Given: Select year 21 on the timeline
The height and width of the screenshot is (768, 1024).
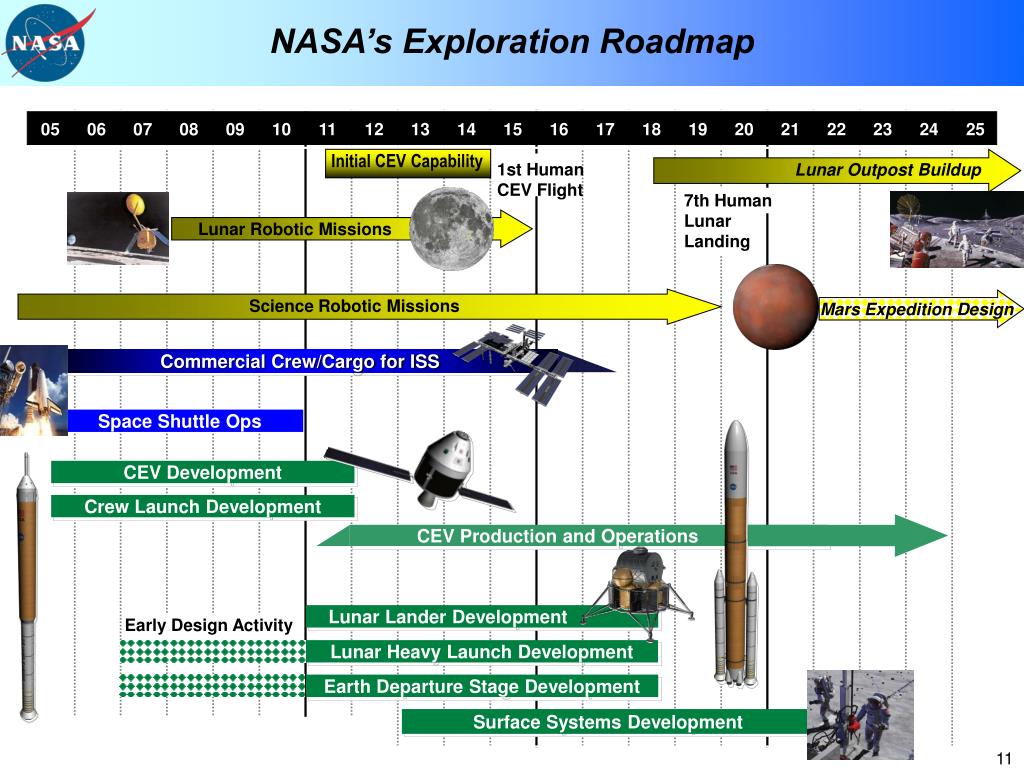Looking at the screenshot, I should click(790, 129).
